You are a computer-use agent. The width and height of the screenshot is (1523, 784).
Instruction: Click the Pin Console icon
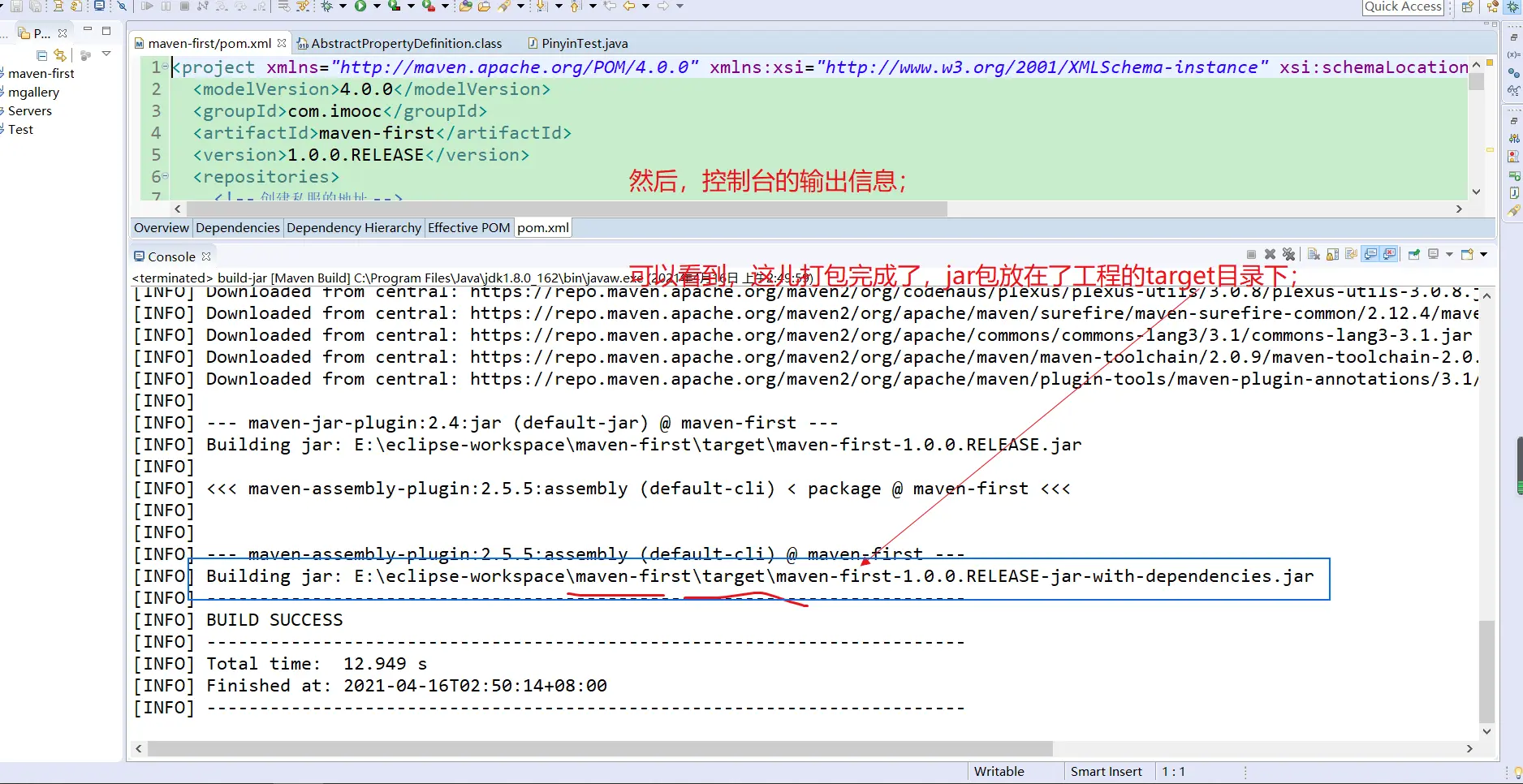[1414, 255]
